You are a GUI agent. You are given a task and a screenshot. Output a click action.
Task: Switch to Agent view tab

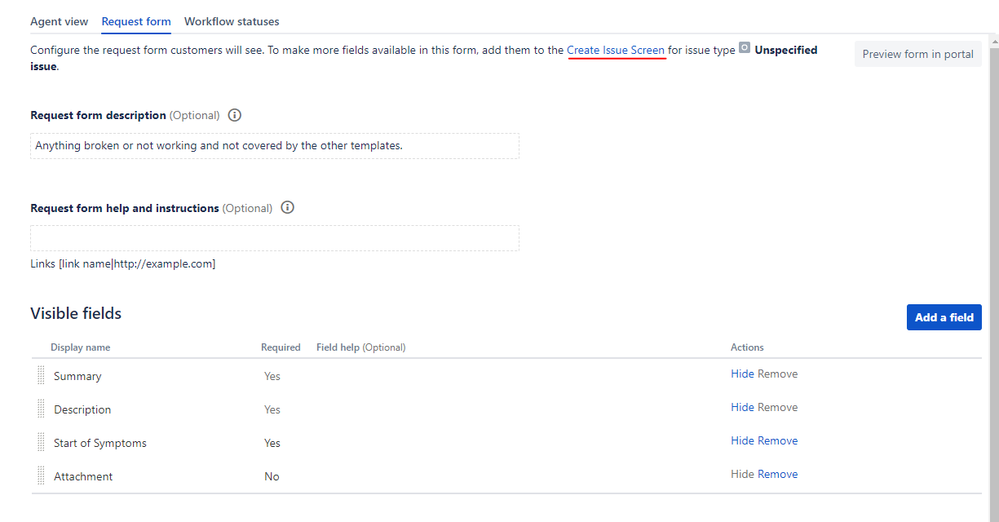point(59,21)
